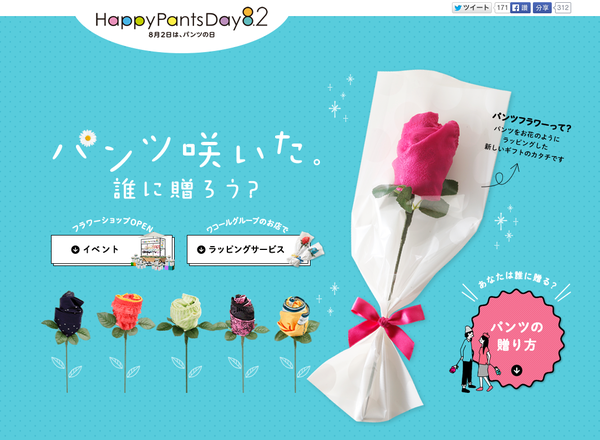Click the Facebook like button
This screenshot has width=600, height=440.
520,8
